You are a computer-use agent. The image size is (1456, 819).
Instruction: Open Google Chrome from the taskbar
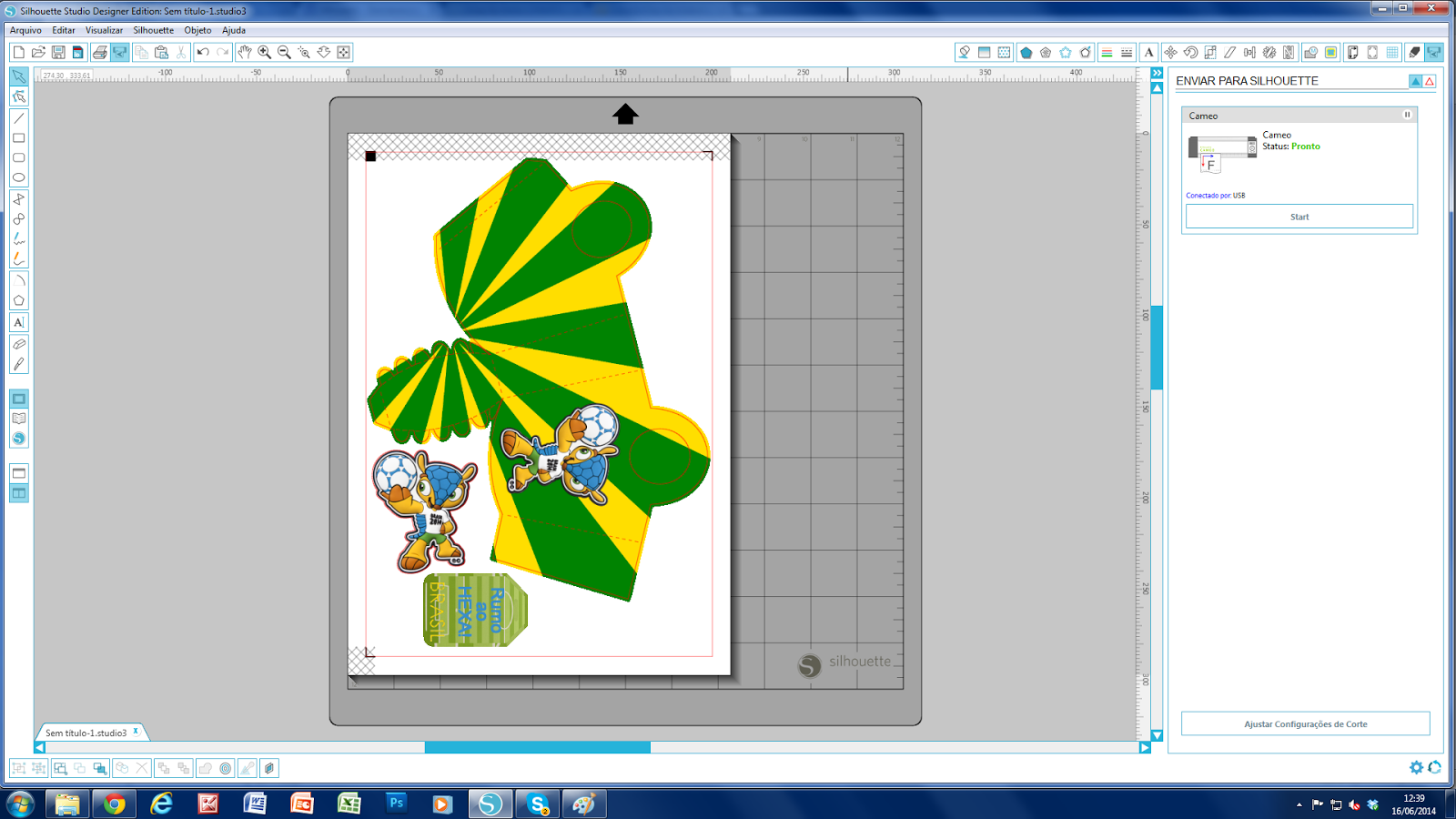click(x=114, y=804)
